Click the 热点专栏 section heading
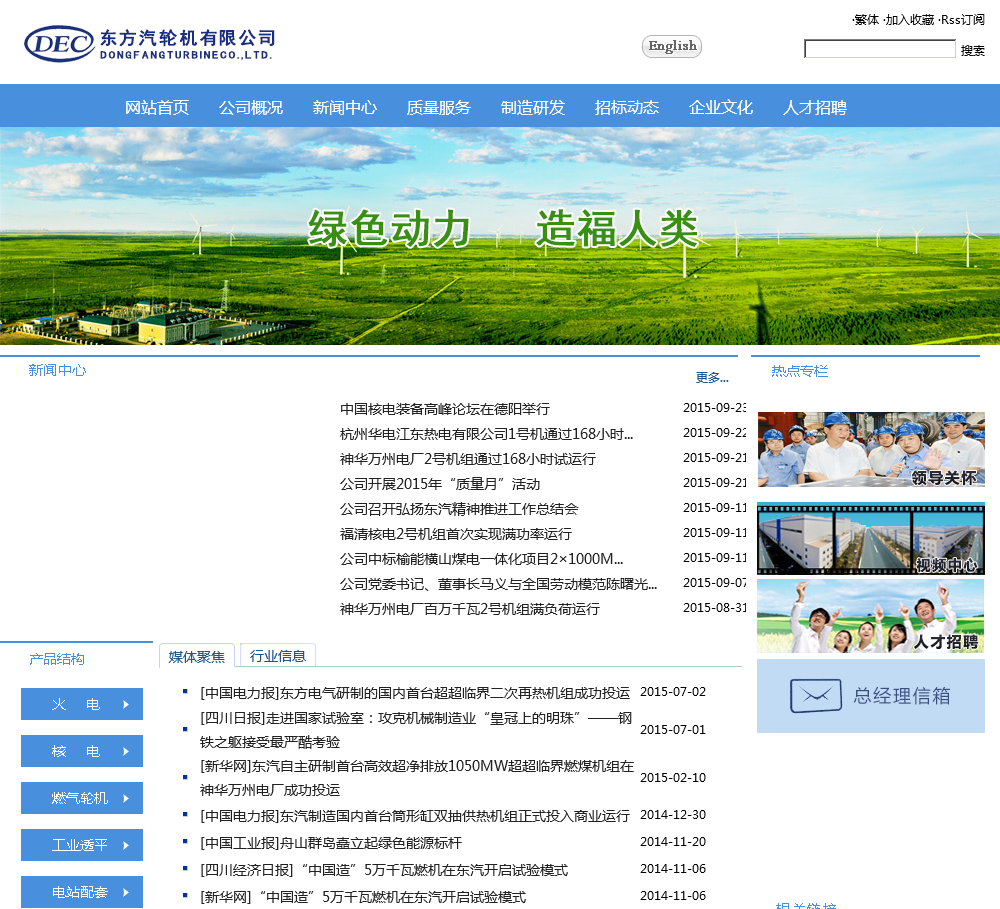This screenshot has width=1000, height=909. (x=800, y=371)
